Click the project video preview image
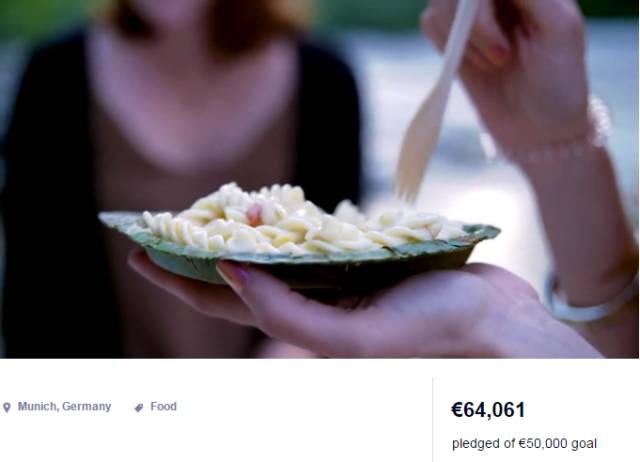640x462 pixels. point(320,179)
